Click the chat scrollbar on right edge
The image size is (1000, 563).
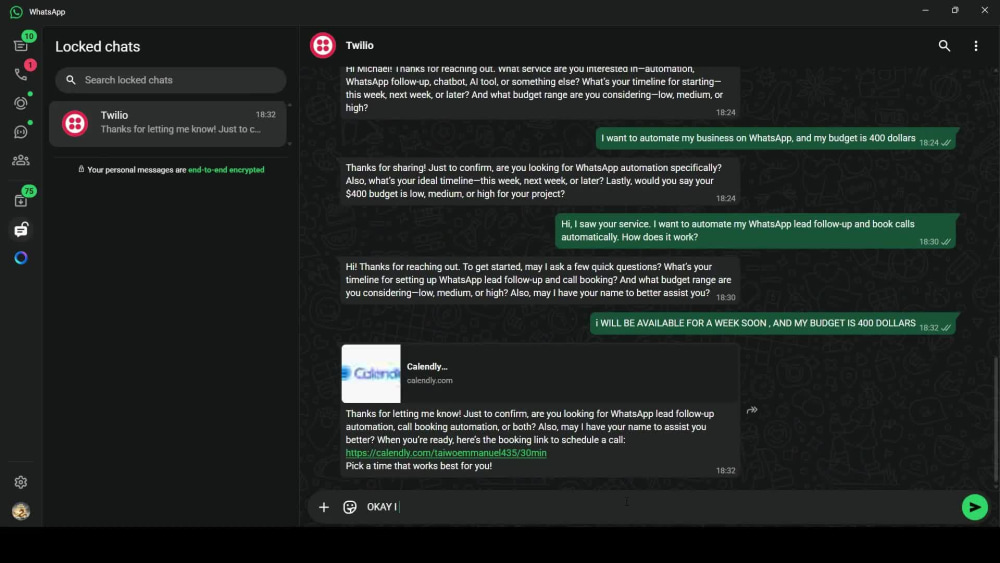click(x=996, y=419)
